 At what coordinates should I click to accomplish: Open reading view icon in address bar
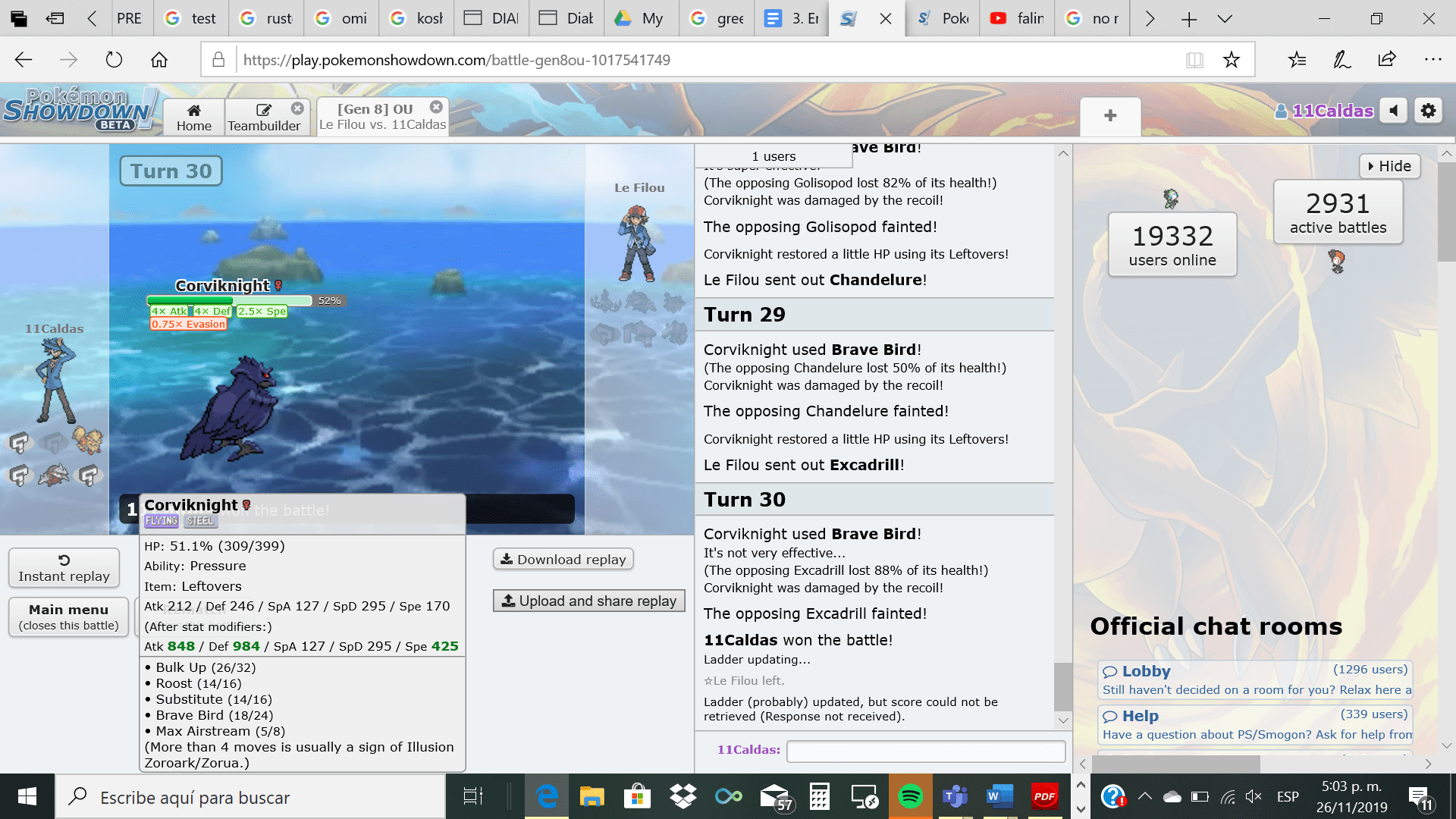click(x=1194, y=60)
